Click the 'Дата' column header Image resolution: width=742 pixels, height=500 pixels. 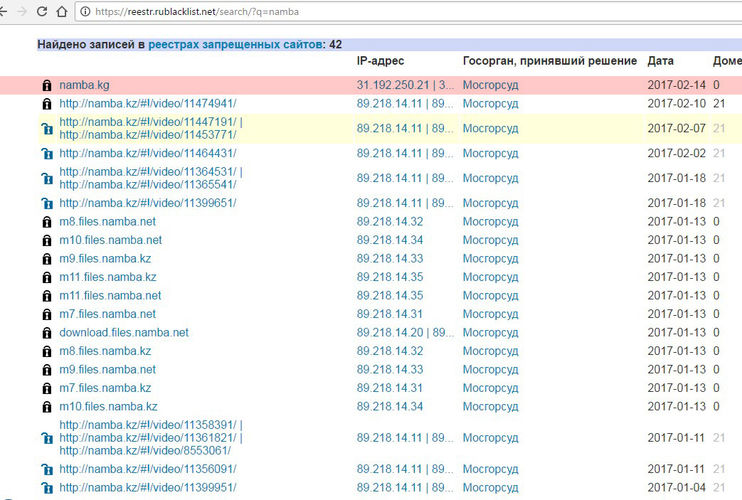(660, 61)
